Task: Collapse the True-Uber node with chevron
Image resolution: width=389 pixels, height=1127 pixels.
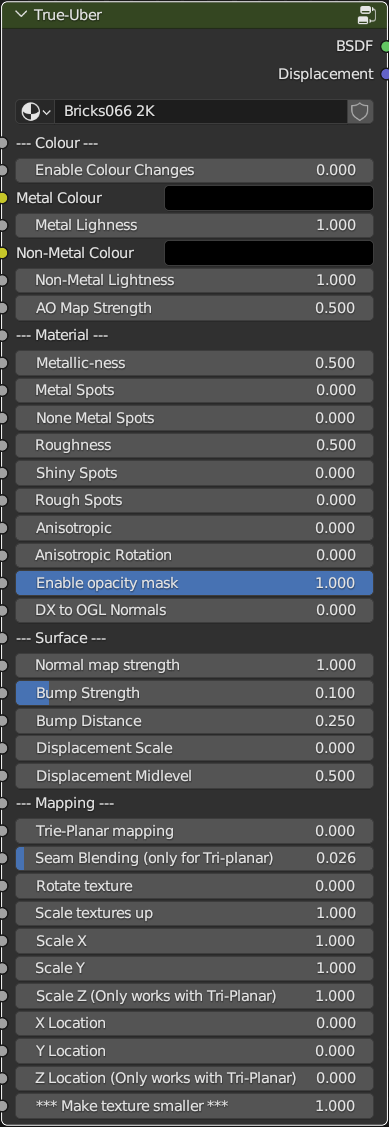Action: pyautogui.click(x=21, y=14)
